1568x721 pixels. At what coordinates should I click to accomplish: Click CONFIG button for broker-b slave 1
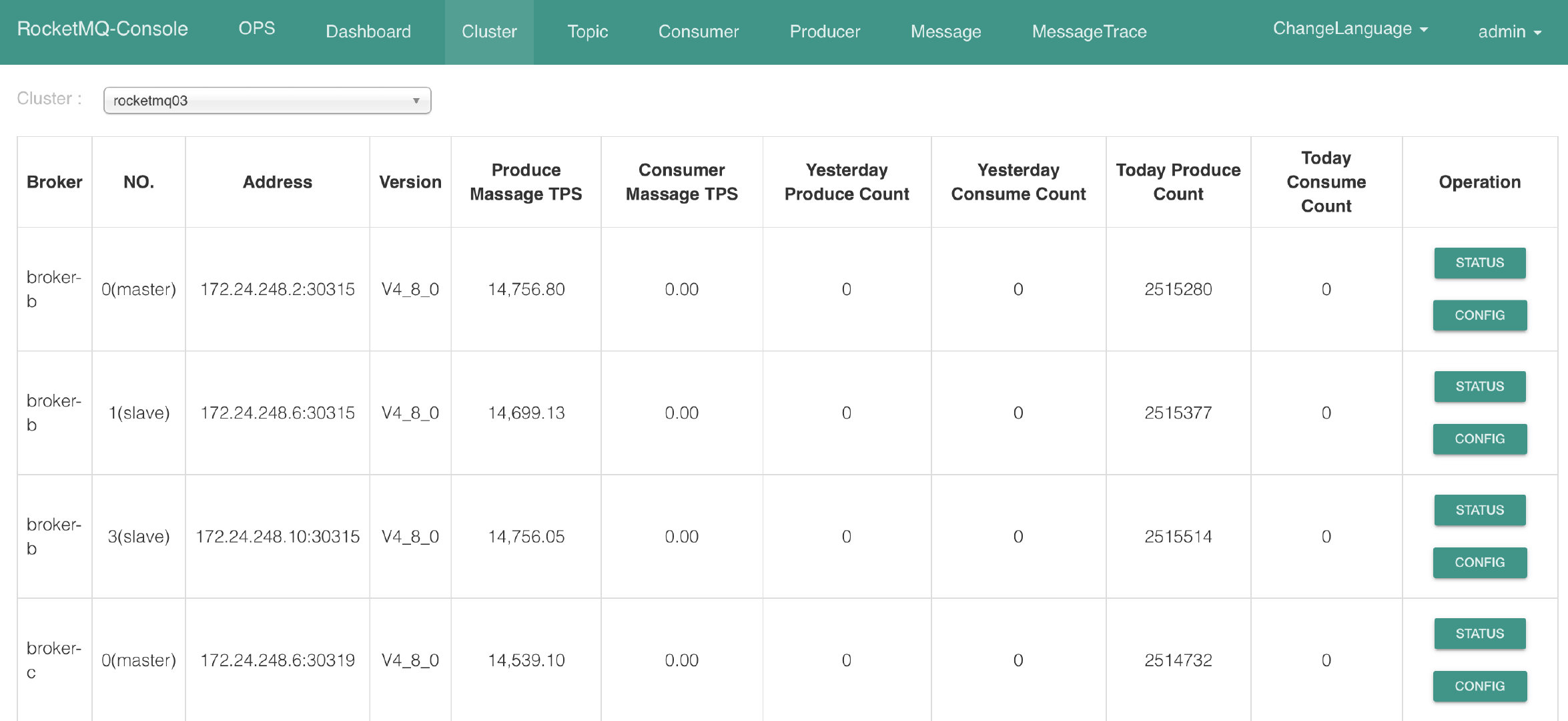click(x=1483, y=438)
